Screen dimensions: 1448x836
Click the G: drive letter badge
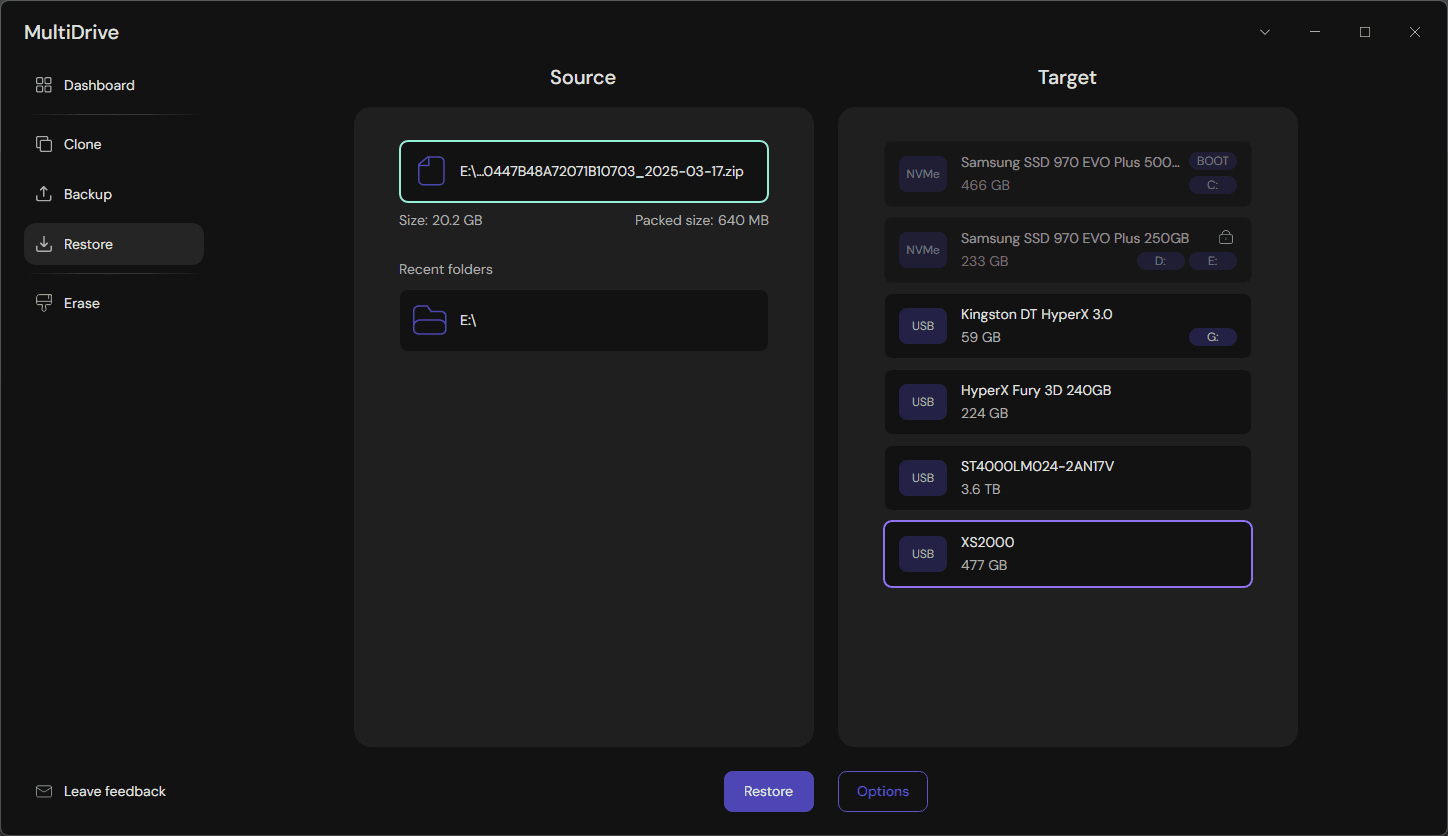pos(1212,338)
